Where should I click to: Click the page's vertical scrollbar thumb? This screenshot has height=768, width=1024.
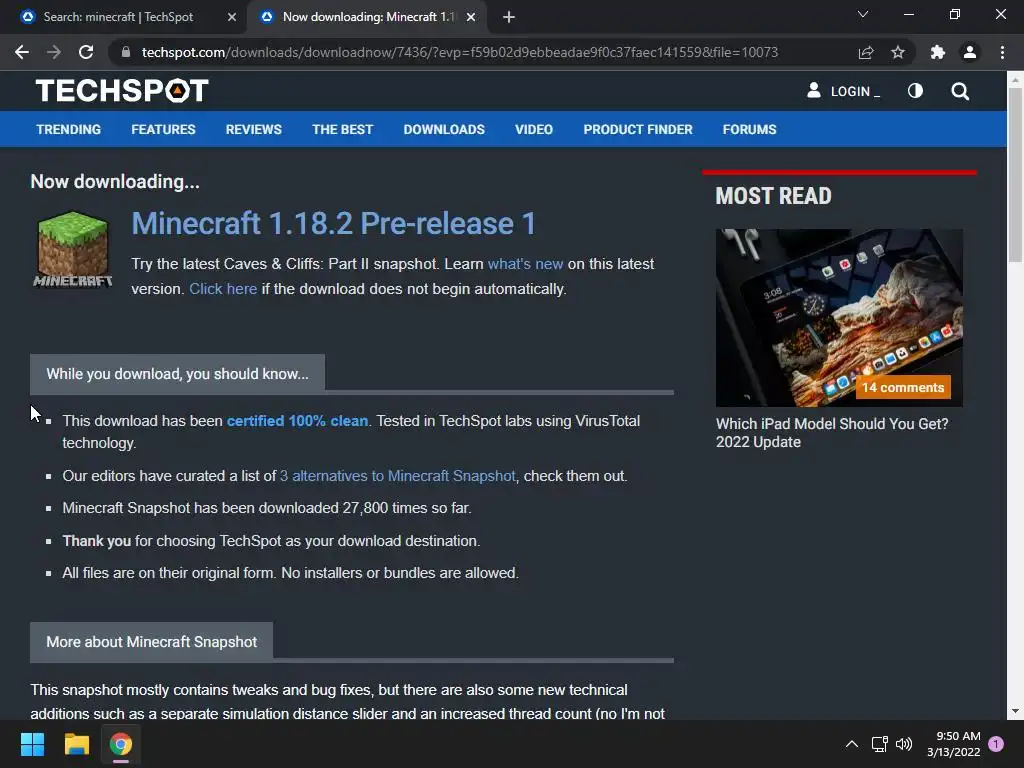(1015, 174)
